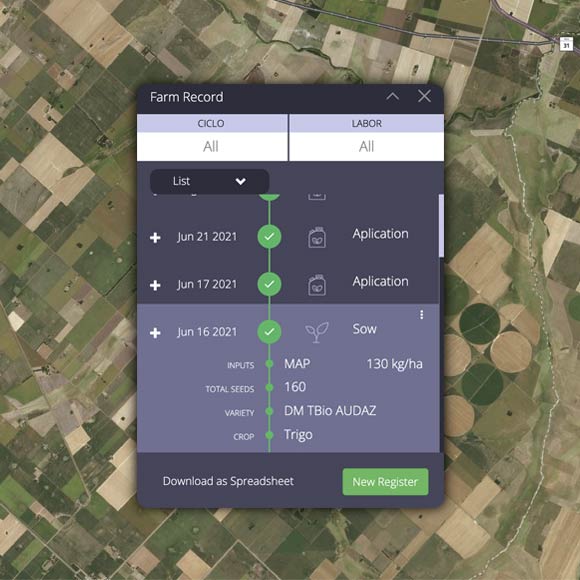Image resolution: width=580 pixels, height=580 pixels.
Task: Open the three-dot menu on Sow record
Action: (421, 315)
